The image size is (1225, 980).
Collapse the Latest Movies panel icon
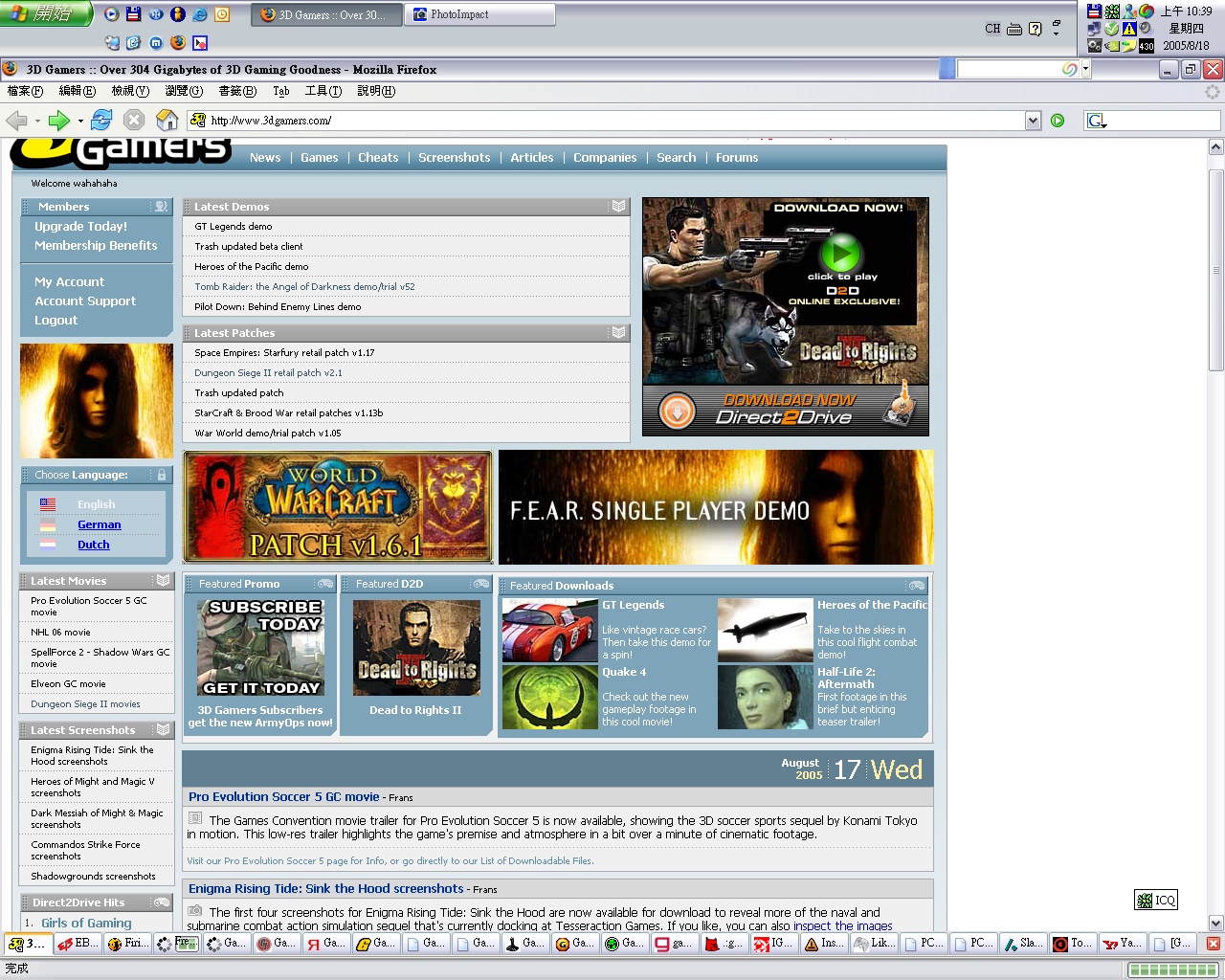tap(163, 580)
